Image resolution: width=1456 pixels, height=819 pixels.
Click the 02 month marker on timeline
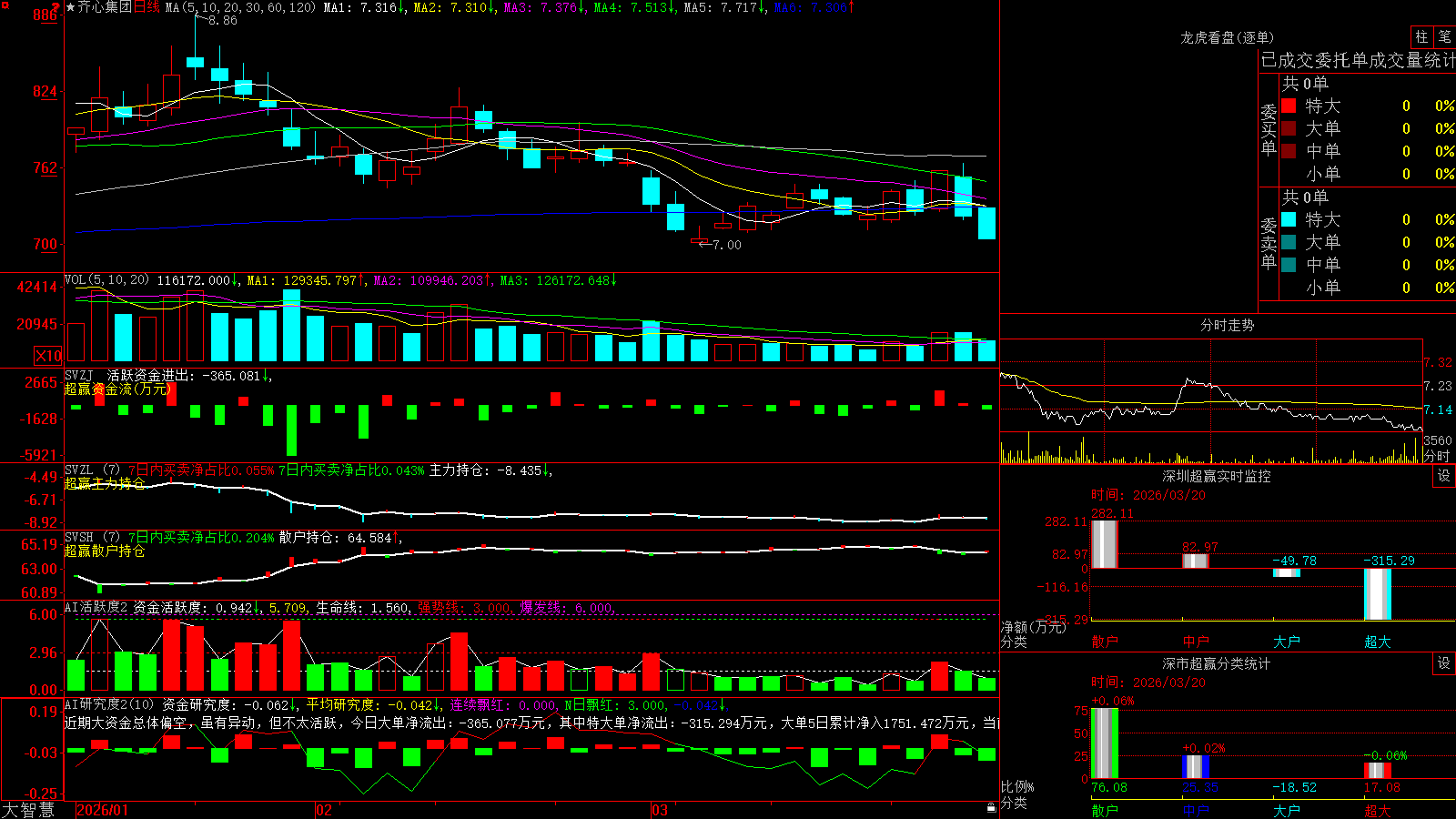coord(324,810)
